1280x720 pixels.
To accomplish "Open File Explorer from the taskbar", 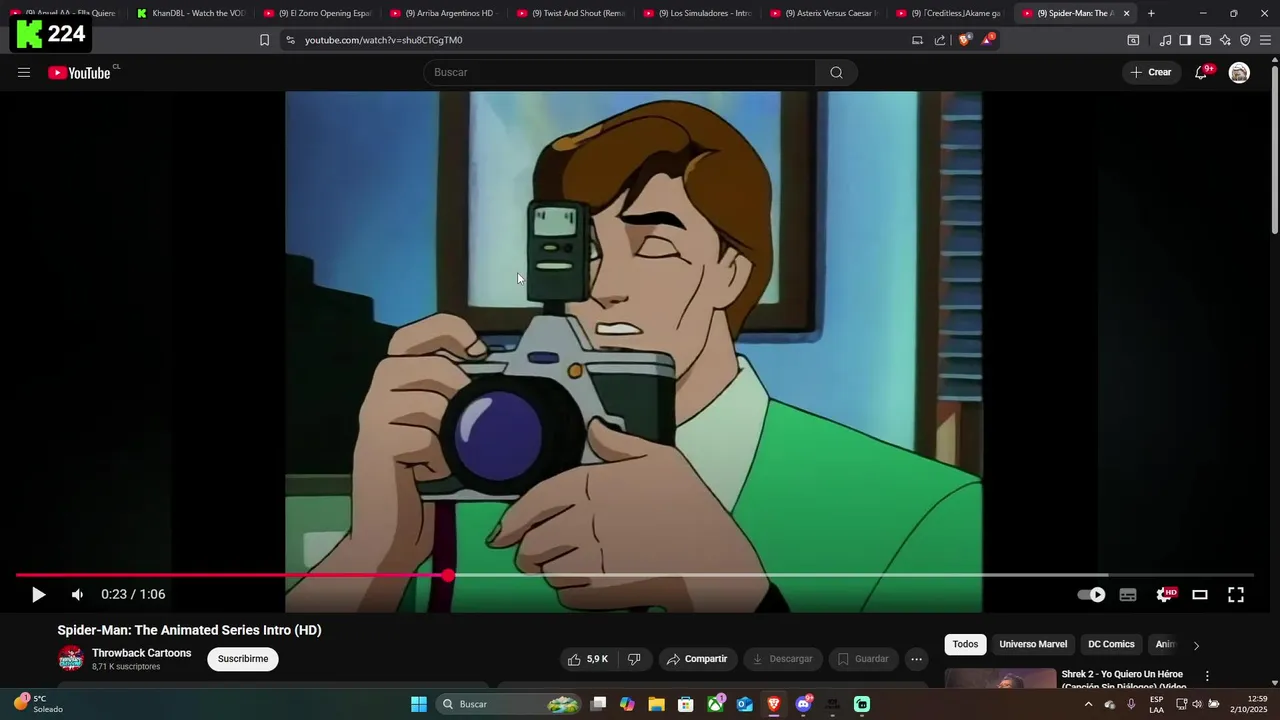I will pos(656,704).
